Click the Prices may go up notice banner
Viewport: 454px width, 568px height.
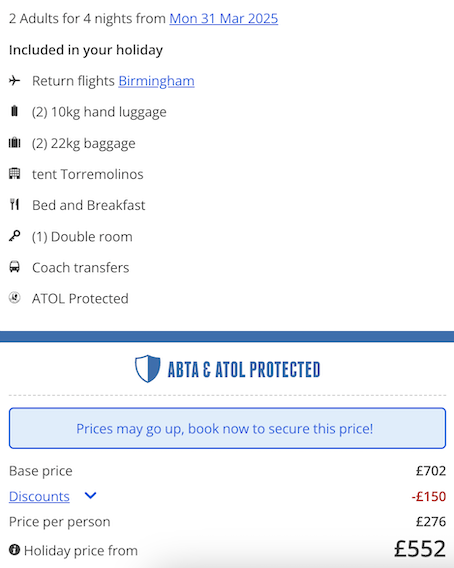point(228,428)
